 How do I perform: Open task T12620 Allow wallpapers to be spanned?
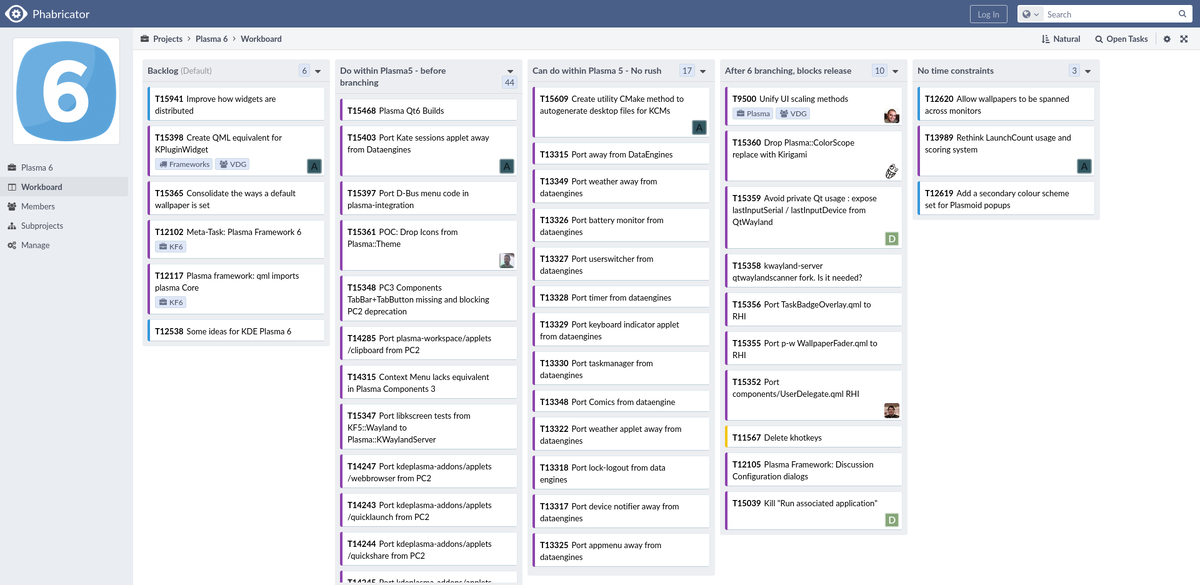coord(1007,105)
